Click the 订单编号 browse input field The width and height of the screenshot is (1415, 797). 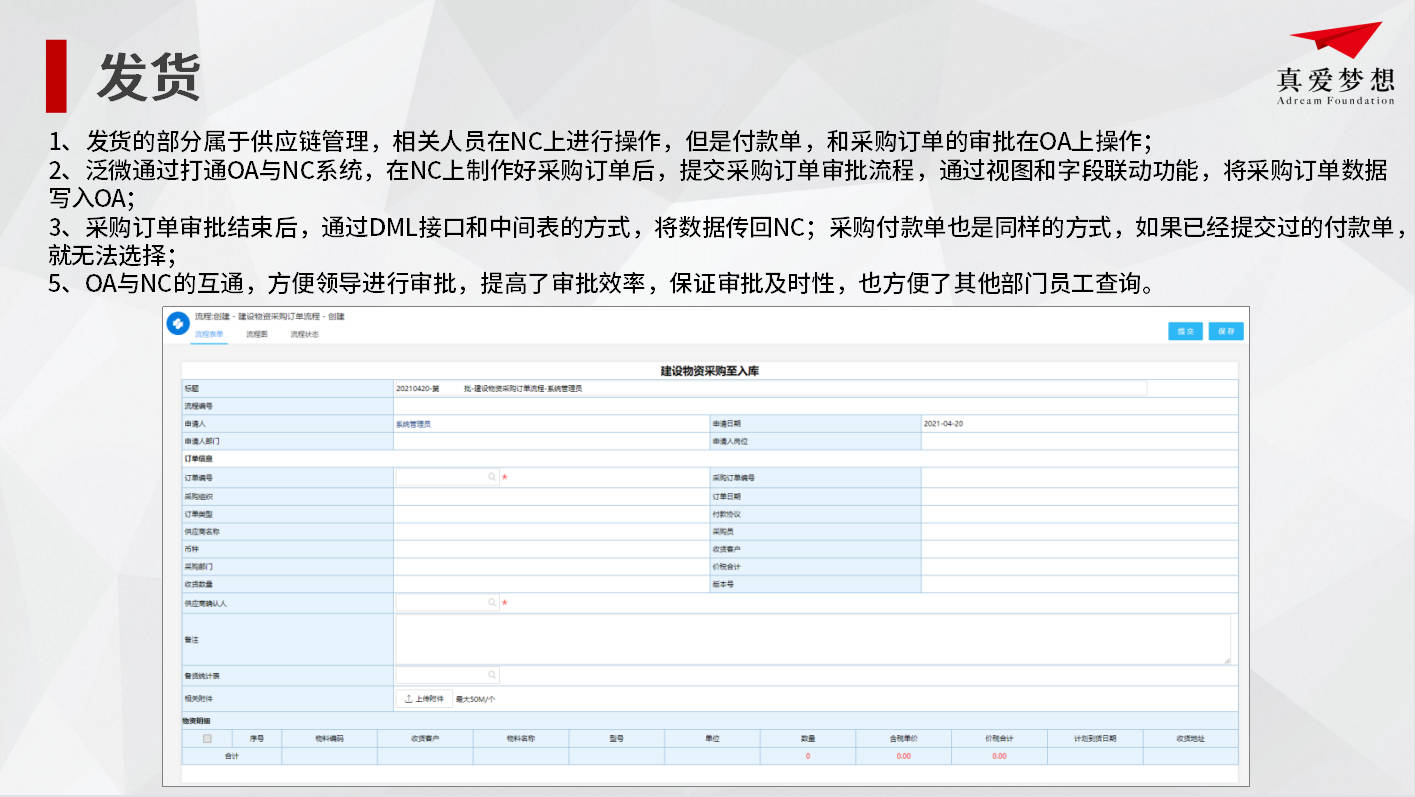447,478
